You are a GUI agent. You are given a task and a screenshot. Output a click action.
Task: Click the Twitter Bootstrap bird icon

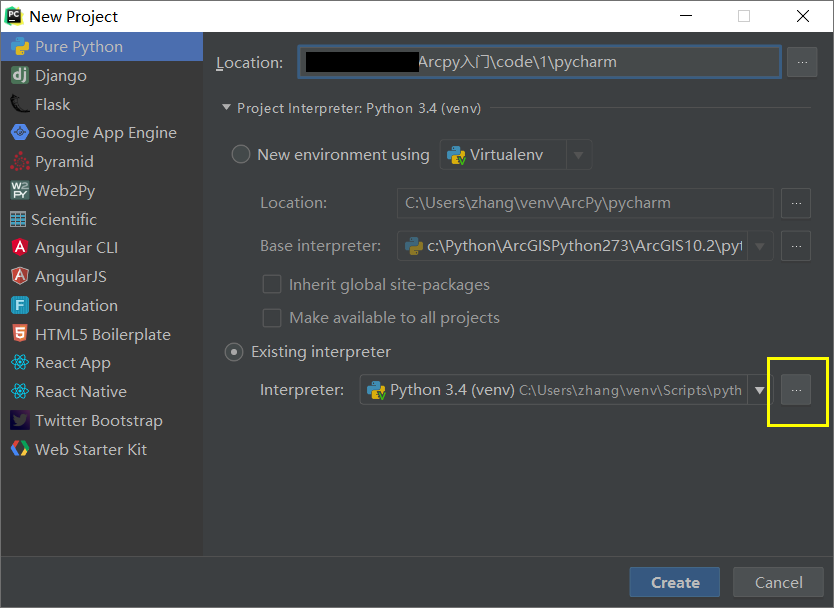tap(20, 420)
